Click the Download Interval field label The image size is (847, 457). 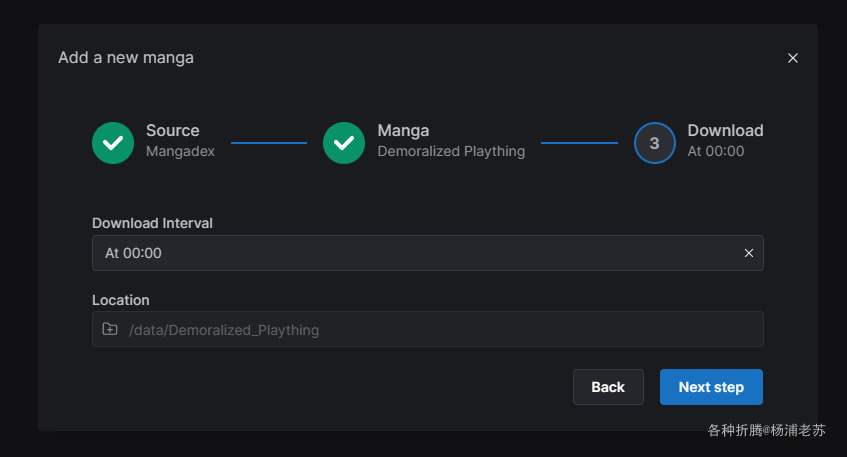click(x=152, y=223)
